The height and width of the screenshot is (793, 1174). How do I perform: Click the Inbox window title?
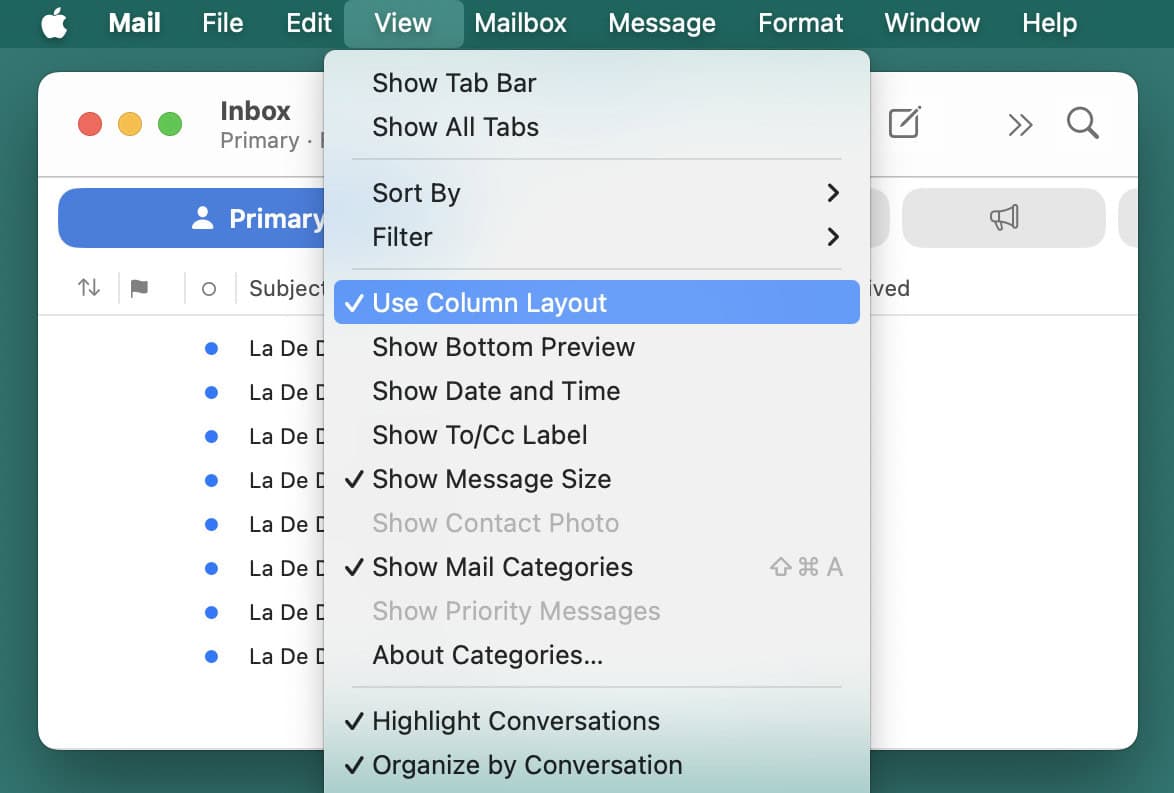[x=255, y=111]
